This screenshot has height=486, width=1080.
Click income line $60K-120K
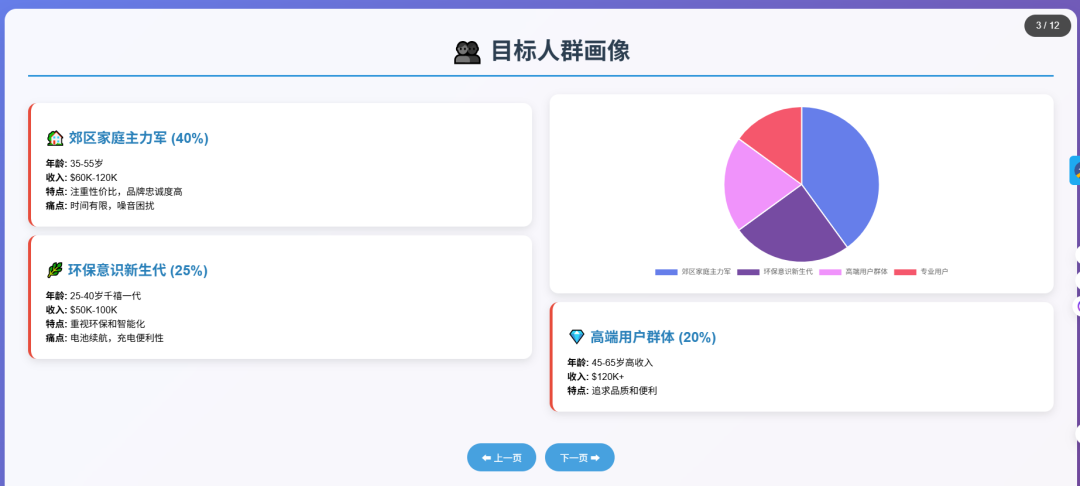tap(94, 178)
